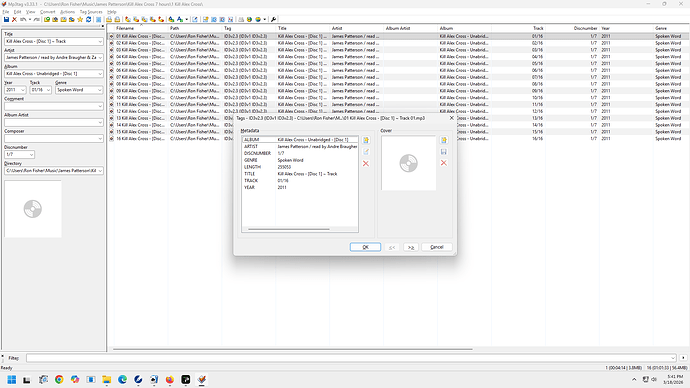This screenshot has width=690, height=388.
Task: Open the Windows Start button
Action: click(x=11, y=379)
